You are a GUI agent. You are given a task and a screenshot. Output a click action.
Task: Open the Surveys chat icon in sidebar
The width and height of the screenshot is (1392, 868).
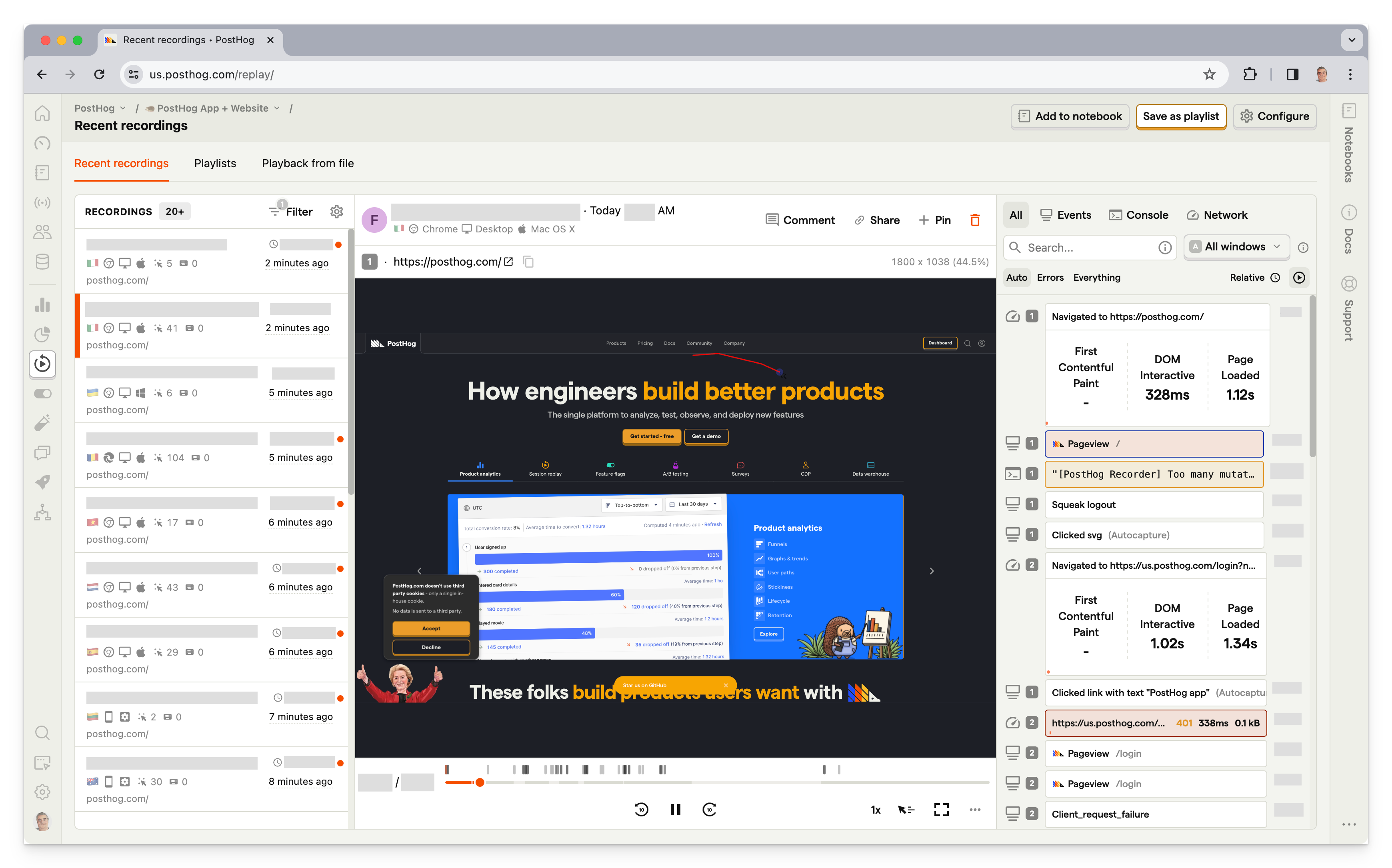coord(42,453)
